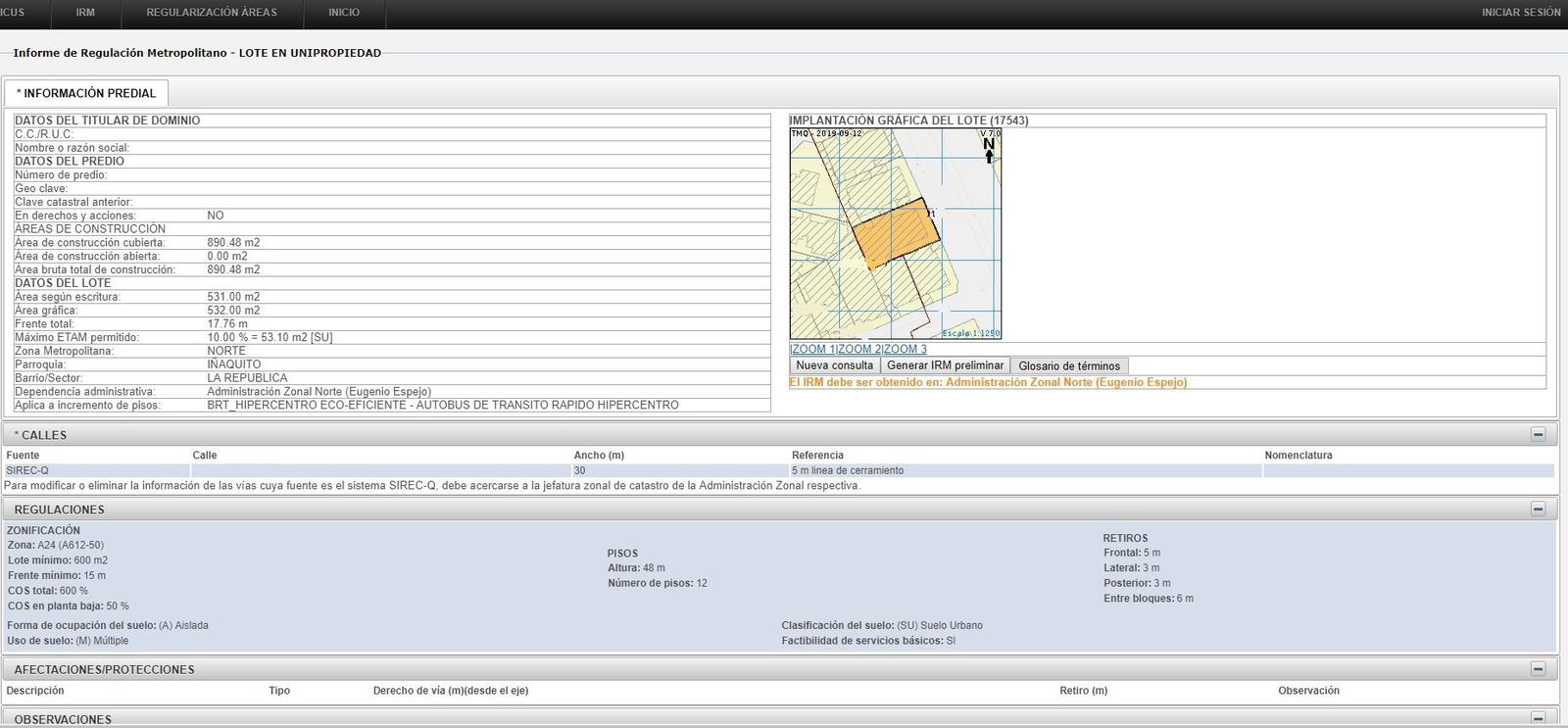
Task: Click the IÑAQUITO parroquia value
Action: (233, 364)
